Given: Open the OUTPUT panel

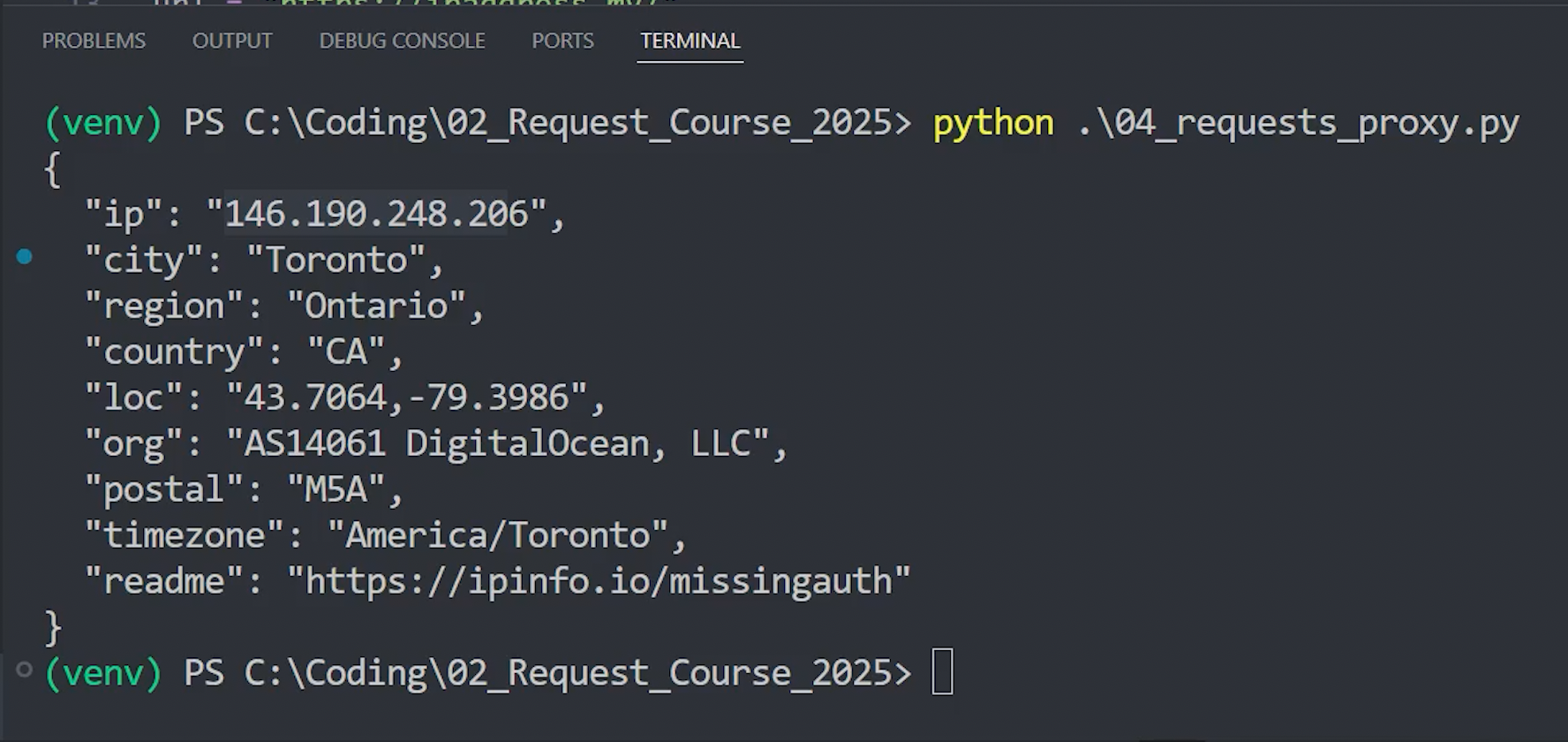Looking at the screenshot, I should (x=232, y=41).
